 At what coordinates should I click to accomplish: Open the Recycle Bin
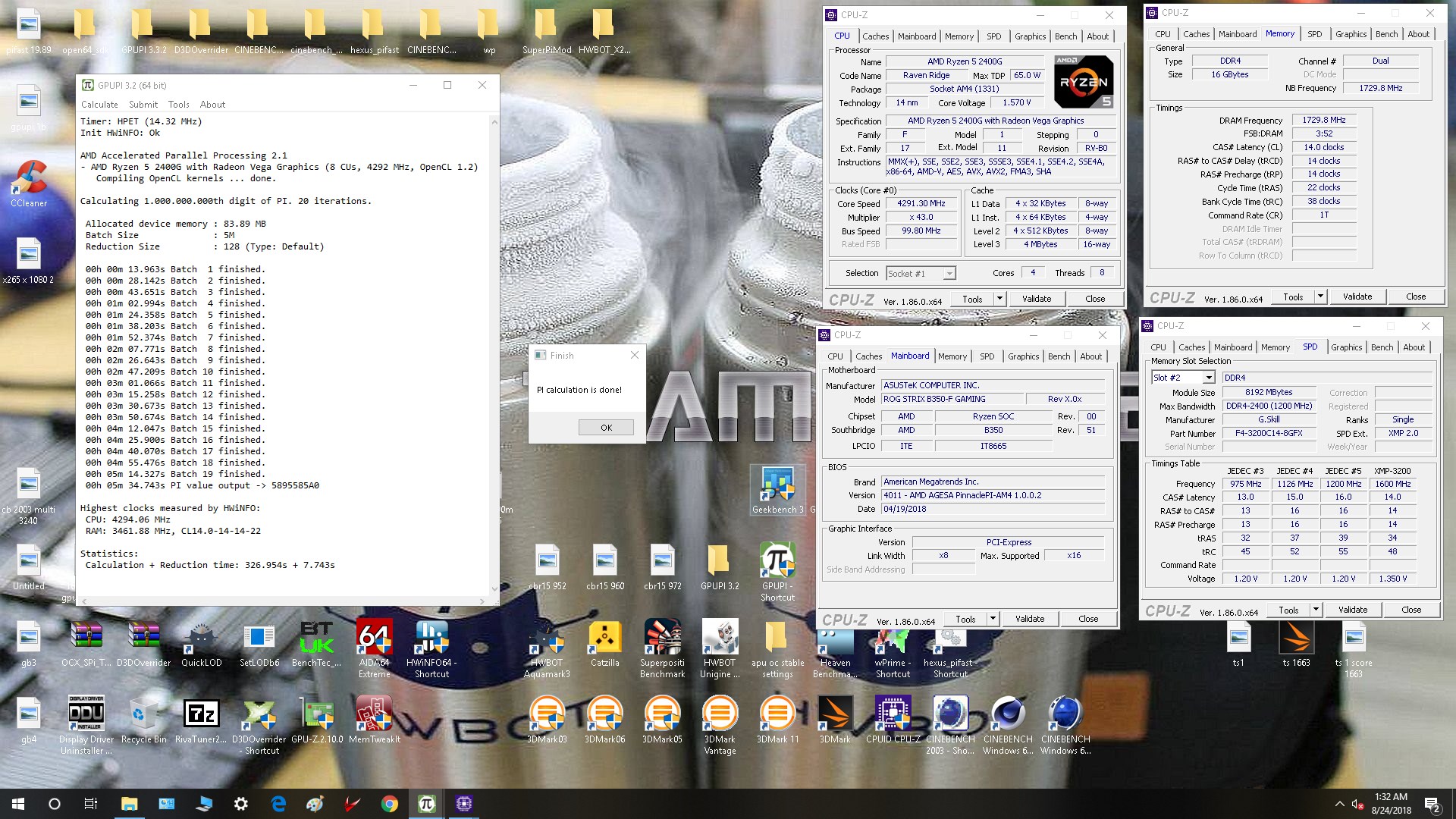(x=143, y=719)
